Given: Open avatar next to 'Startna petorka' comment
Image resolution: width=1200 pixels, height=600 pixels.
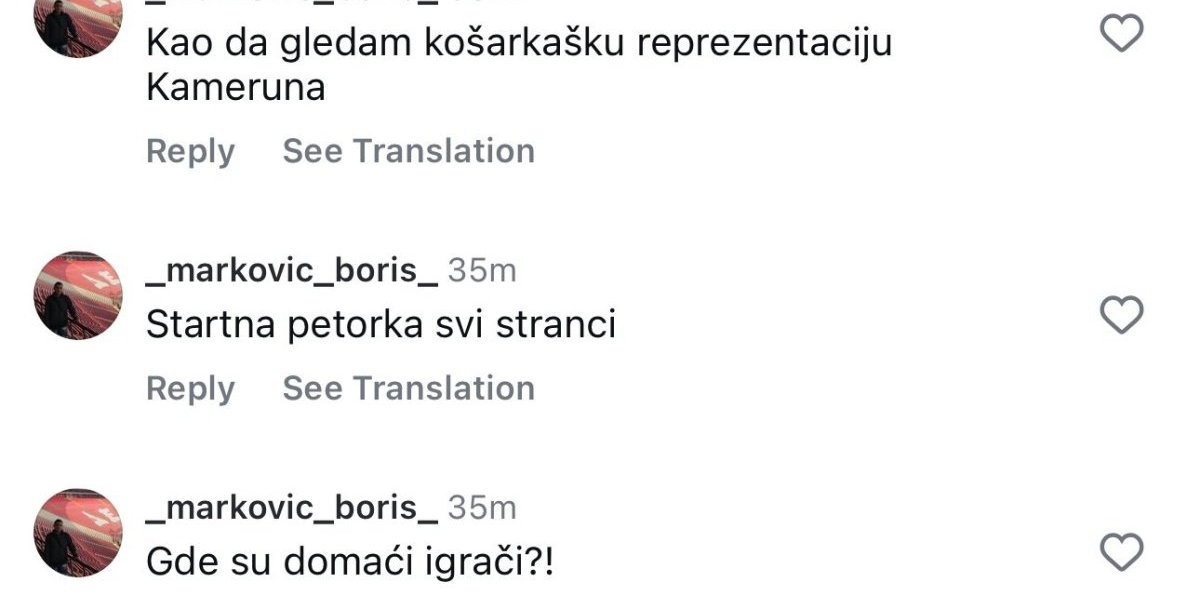Looking at the screenshot, I should 78,295.
